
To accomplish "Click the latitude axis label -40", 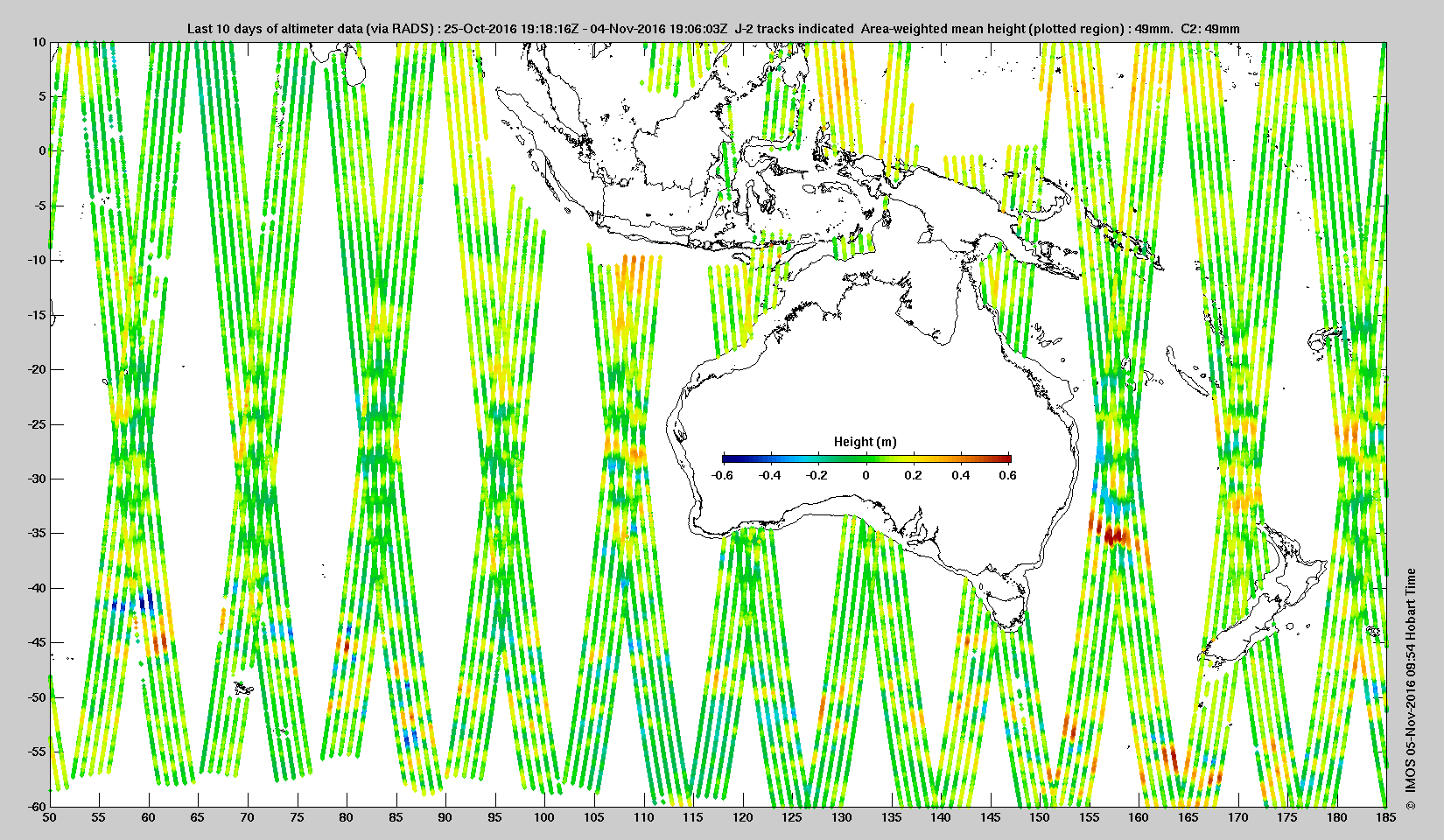I will (37, 588).
